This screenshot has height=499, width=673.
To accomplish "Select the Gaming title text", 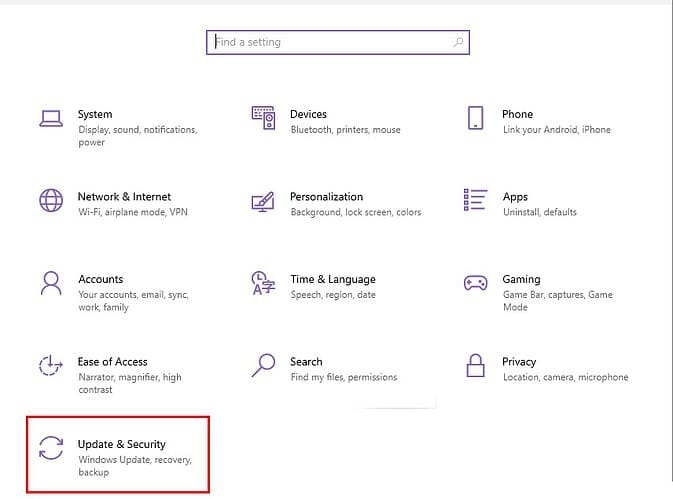I will (x=521, y=279).
